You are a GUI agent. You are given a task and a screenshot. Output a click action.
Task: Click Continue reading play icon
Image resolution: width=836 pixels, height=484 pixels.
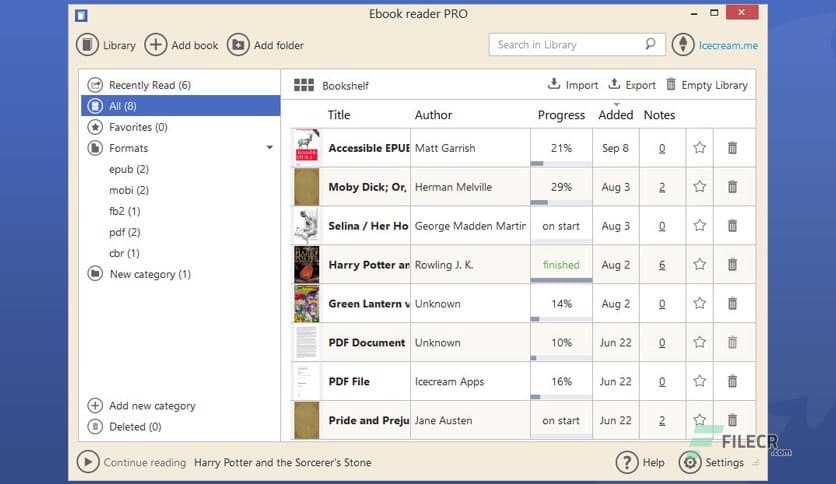88,462
